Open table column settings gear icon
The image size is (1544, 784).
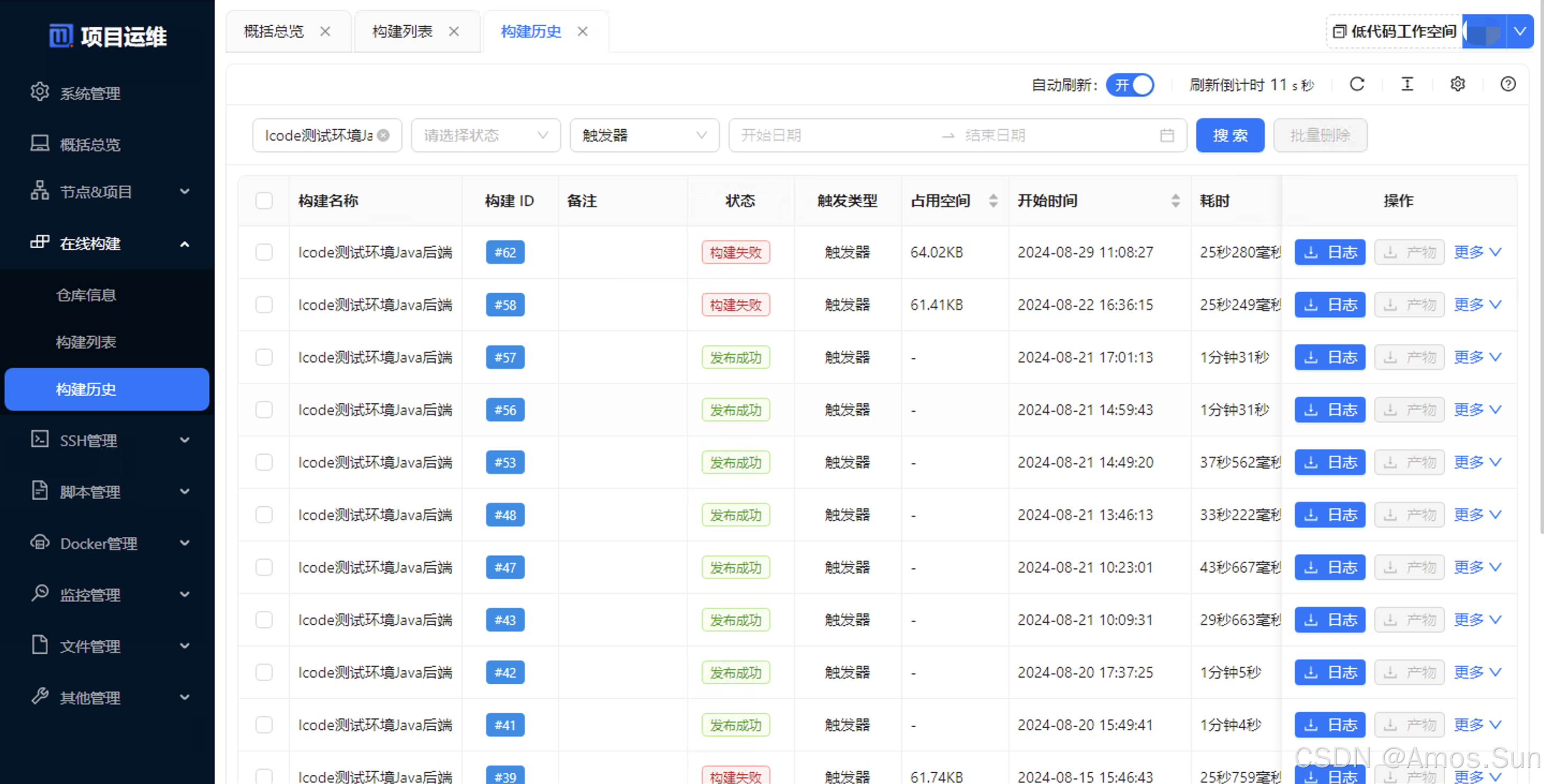(1458, 84)
